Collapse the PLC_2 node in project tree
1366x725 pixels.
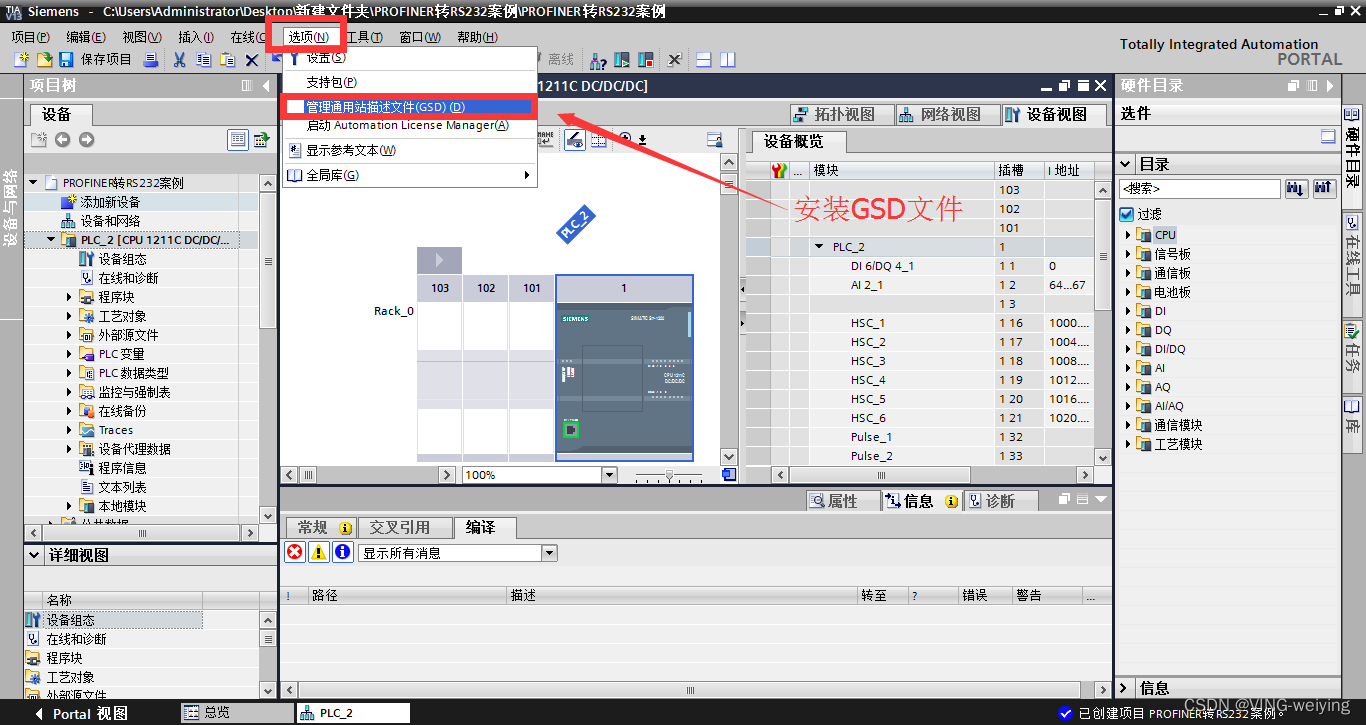(x=52, y=240)
